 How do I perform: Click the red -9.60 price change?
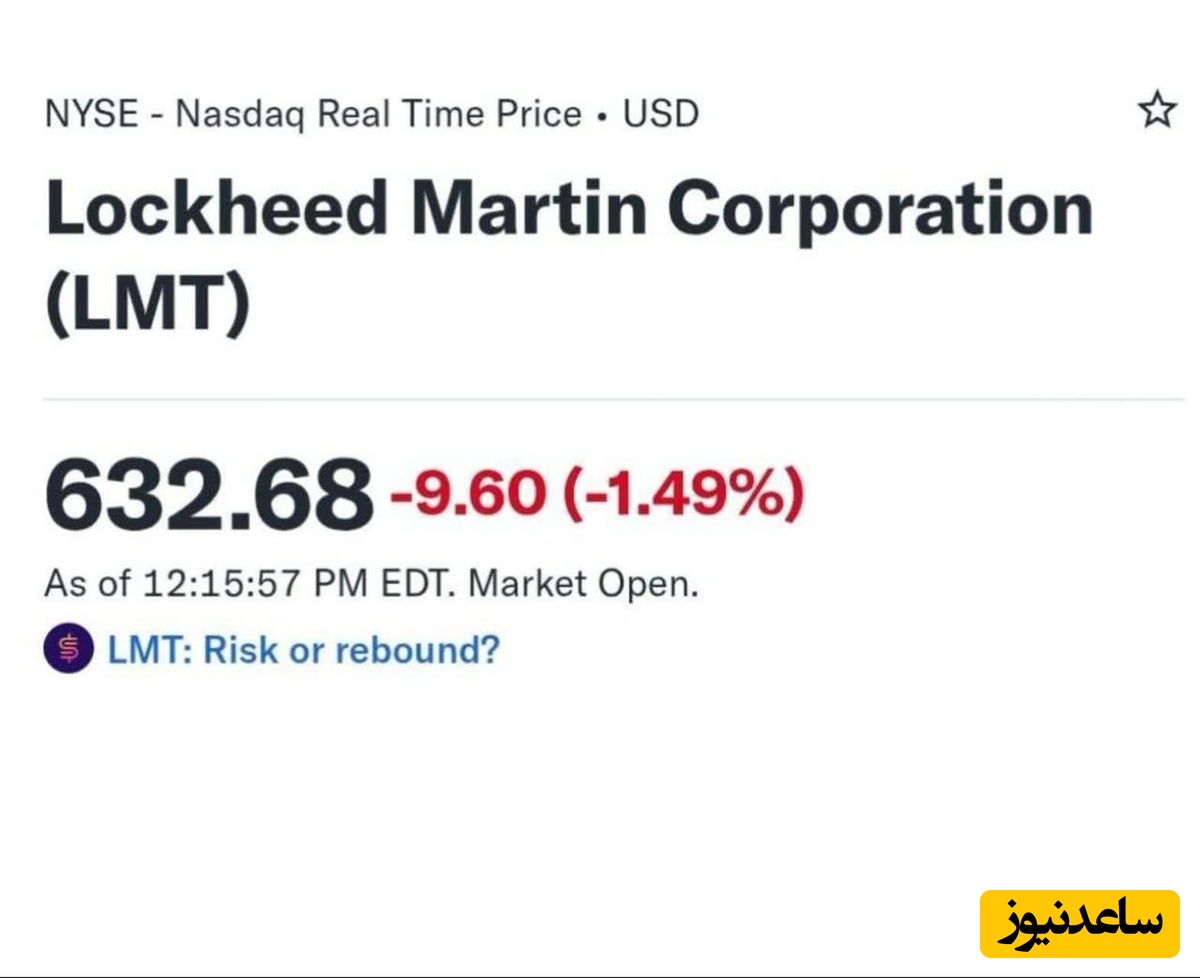469,496
